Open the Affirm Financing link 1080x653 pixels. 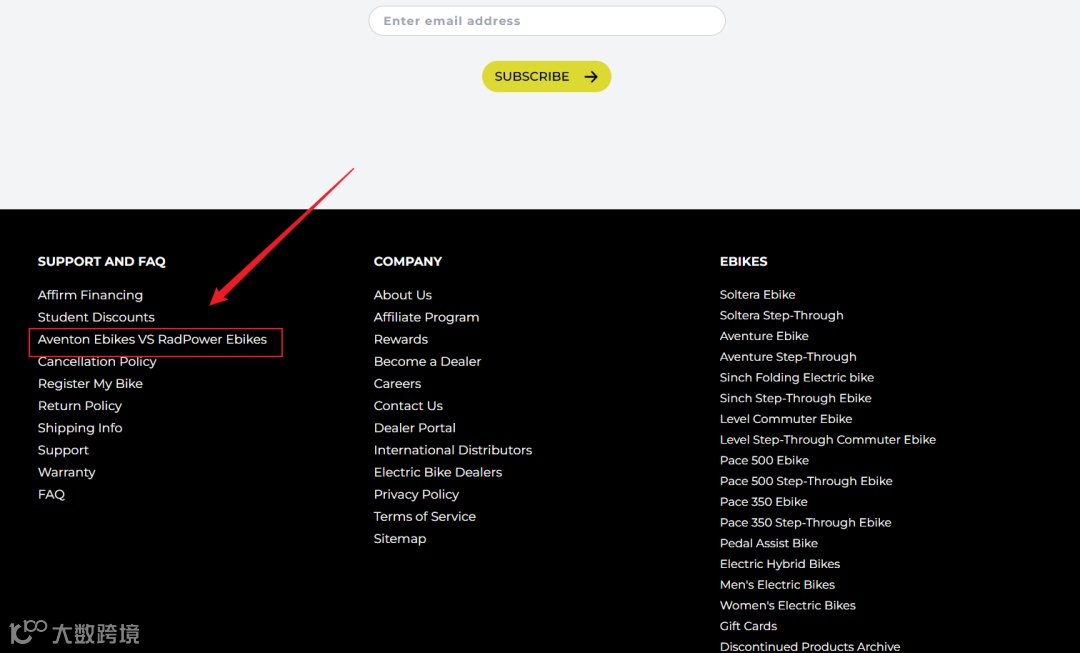tap(90, 295)
